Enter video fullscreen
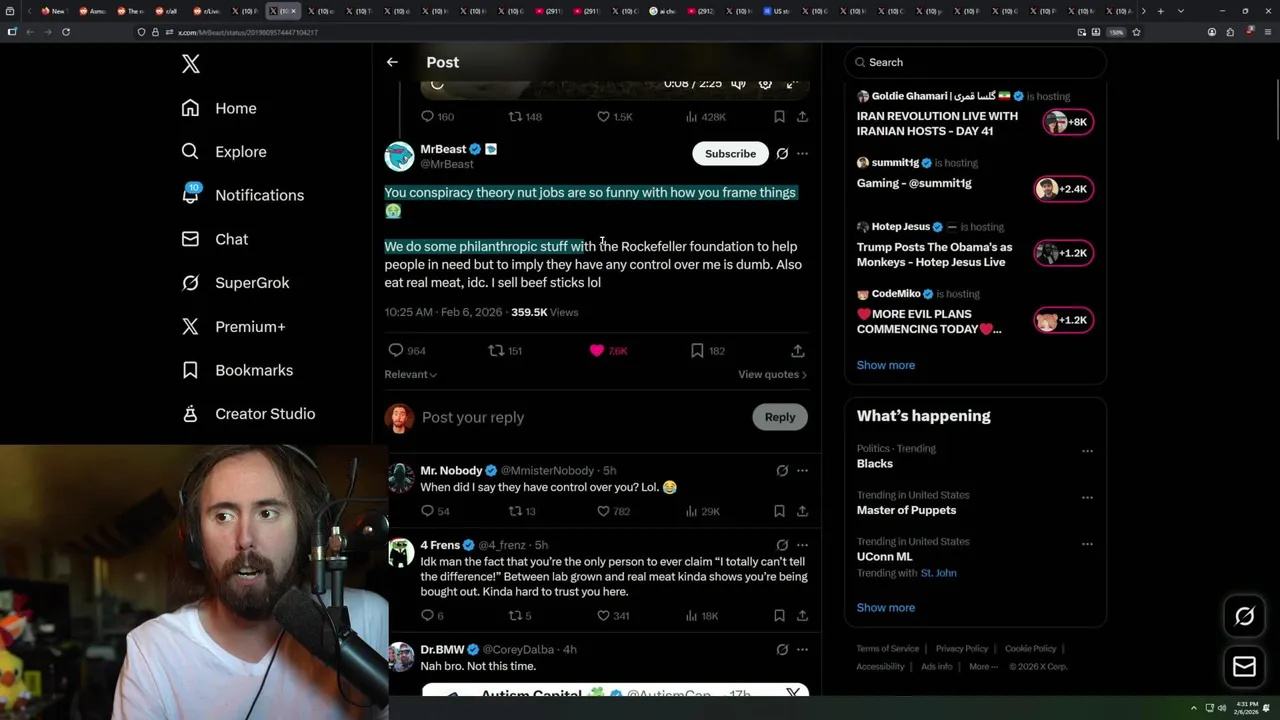The height and width of the screenshot is (720, 1280). (792, 84)
